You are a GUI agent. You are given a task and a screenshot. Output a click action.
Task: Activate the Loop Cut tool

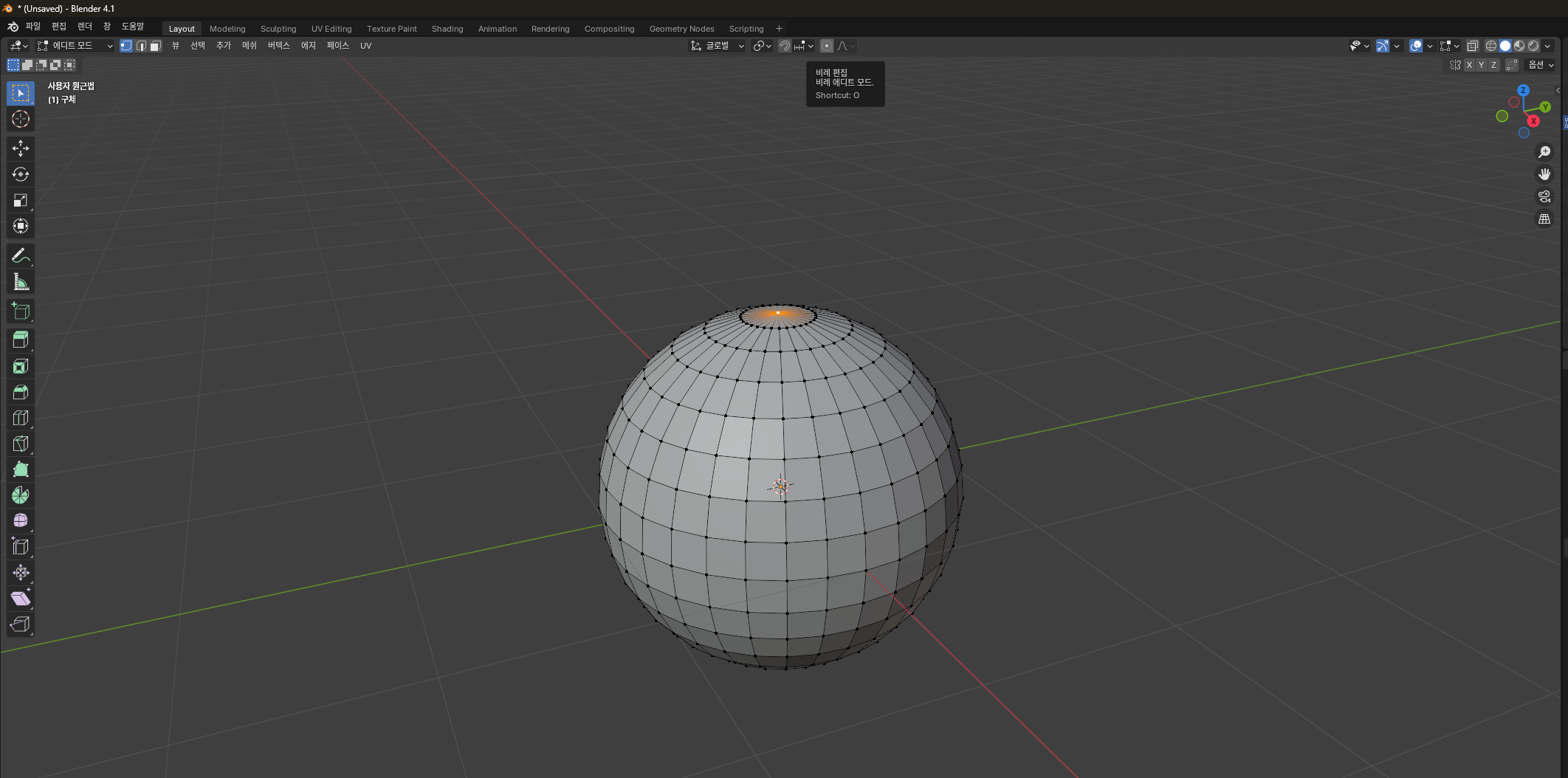point(21,418)
